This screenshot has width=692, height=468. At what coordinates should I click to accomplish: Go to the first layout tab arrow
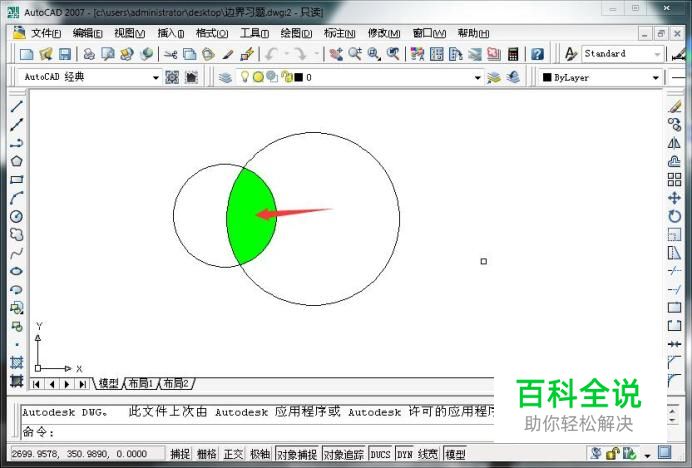click(37, 384)
